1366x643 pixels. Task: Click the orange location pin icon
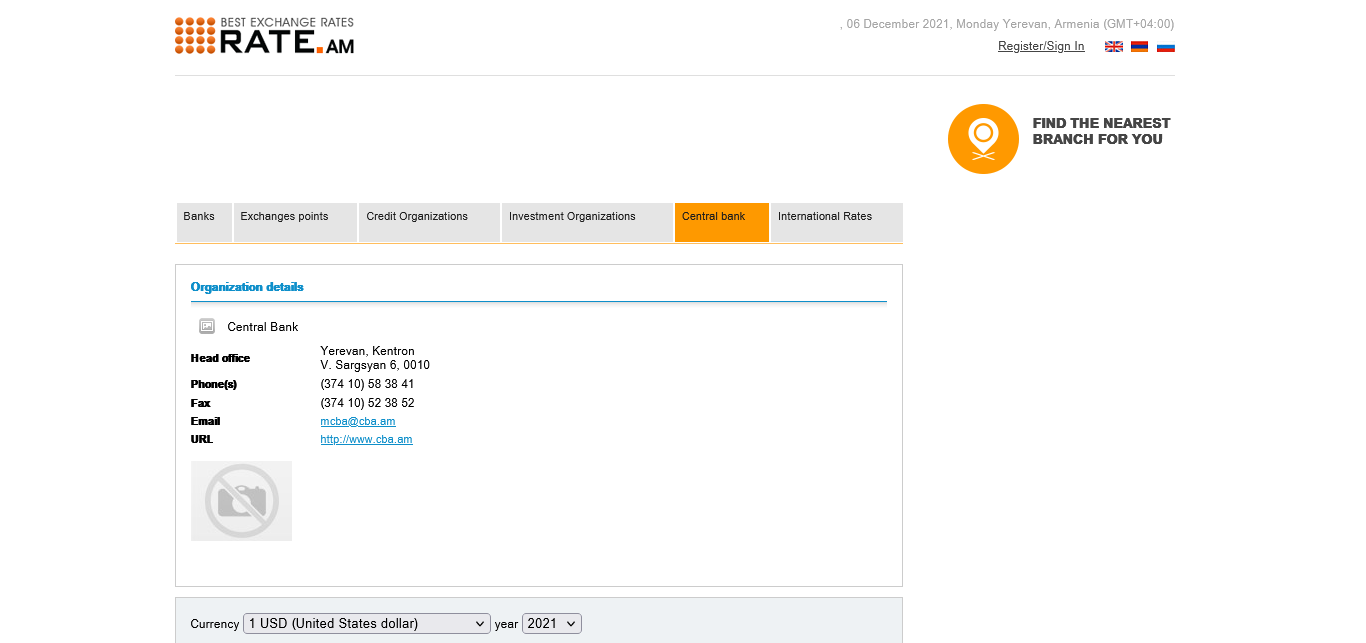[983, 139]
